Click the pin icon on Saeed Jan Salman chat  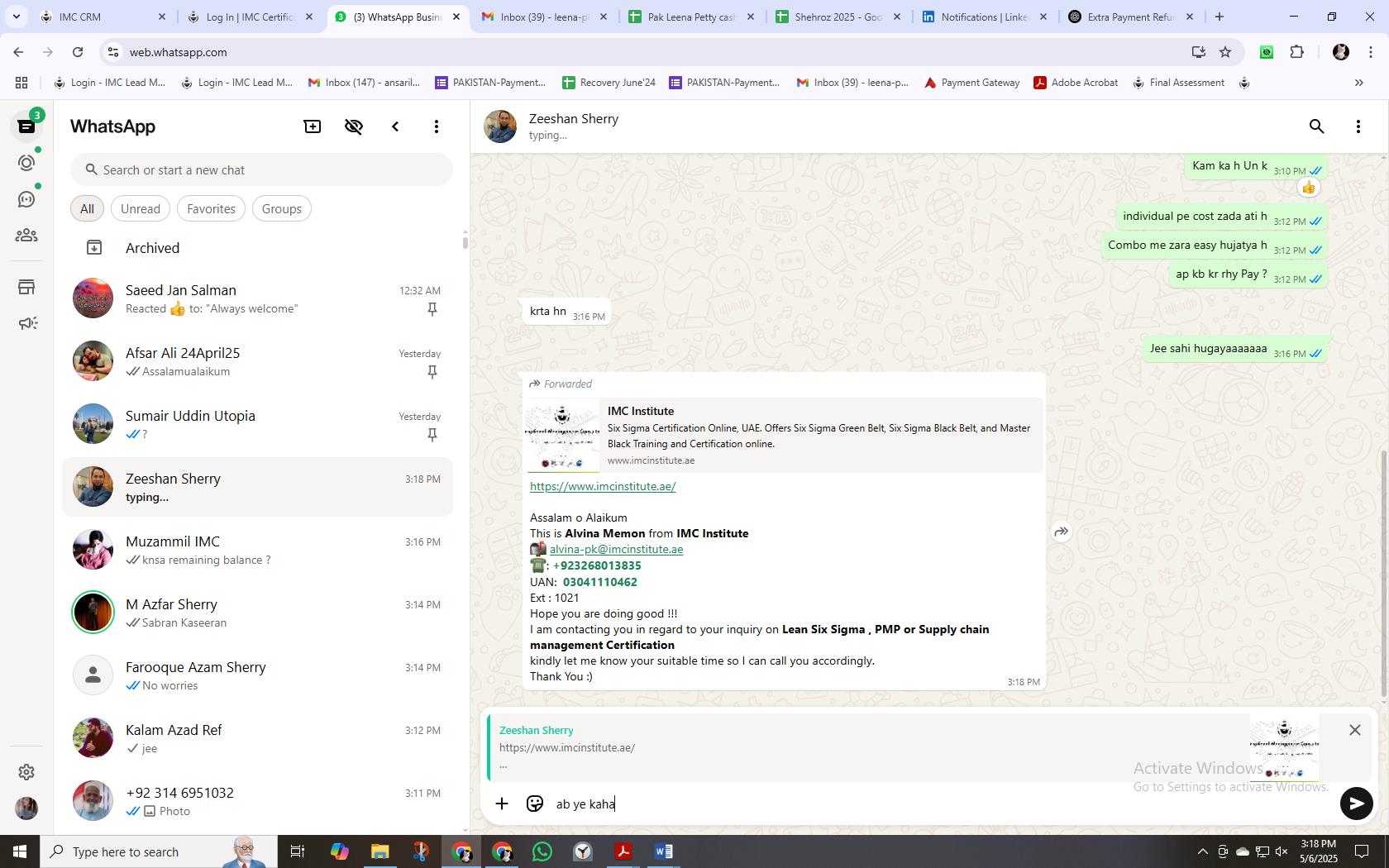click(x=432, y=309)
